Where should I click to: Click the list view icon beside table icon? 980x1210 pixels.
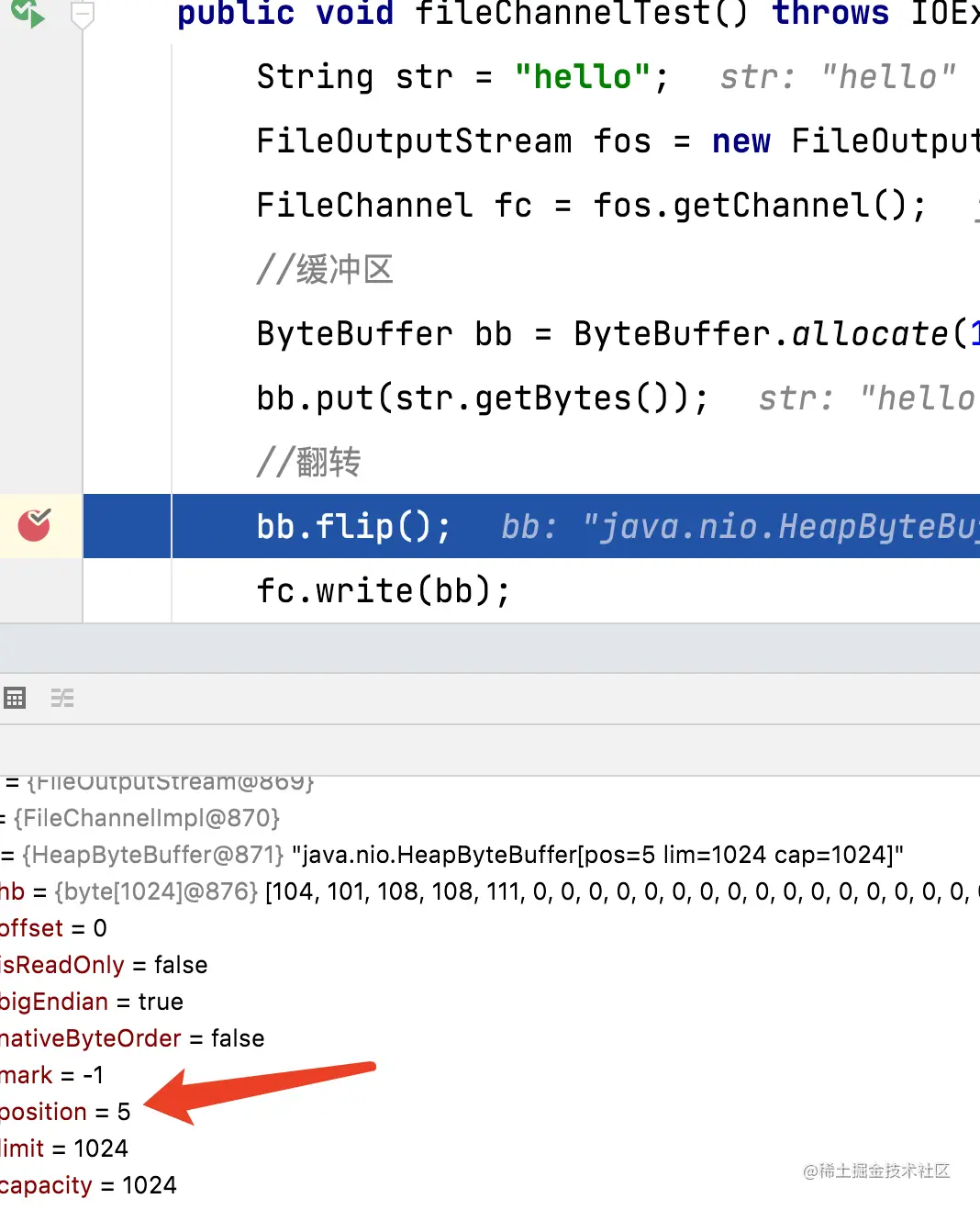click(62, 698)
